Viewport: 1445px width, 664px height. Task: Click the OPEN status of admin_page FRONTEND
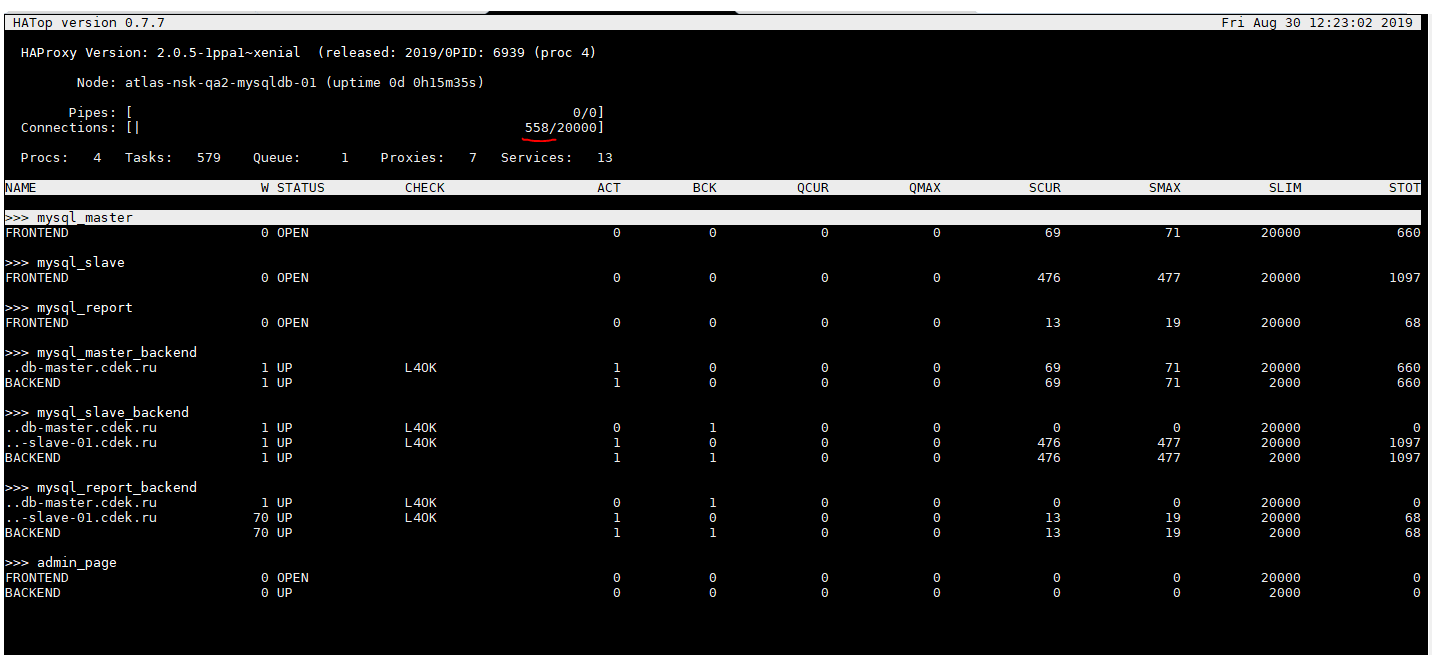tap(294, 577)
